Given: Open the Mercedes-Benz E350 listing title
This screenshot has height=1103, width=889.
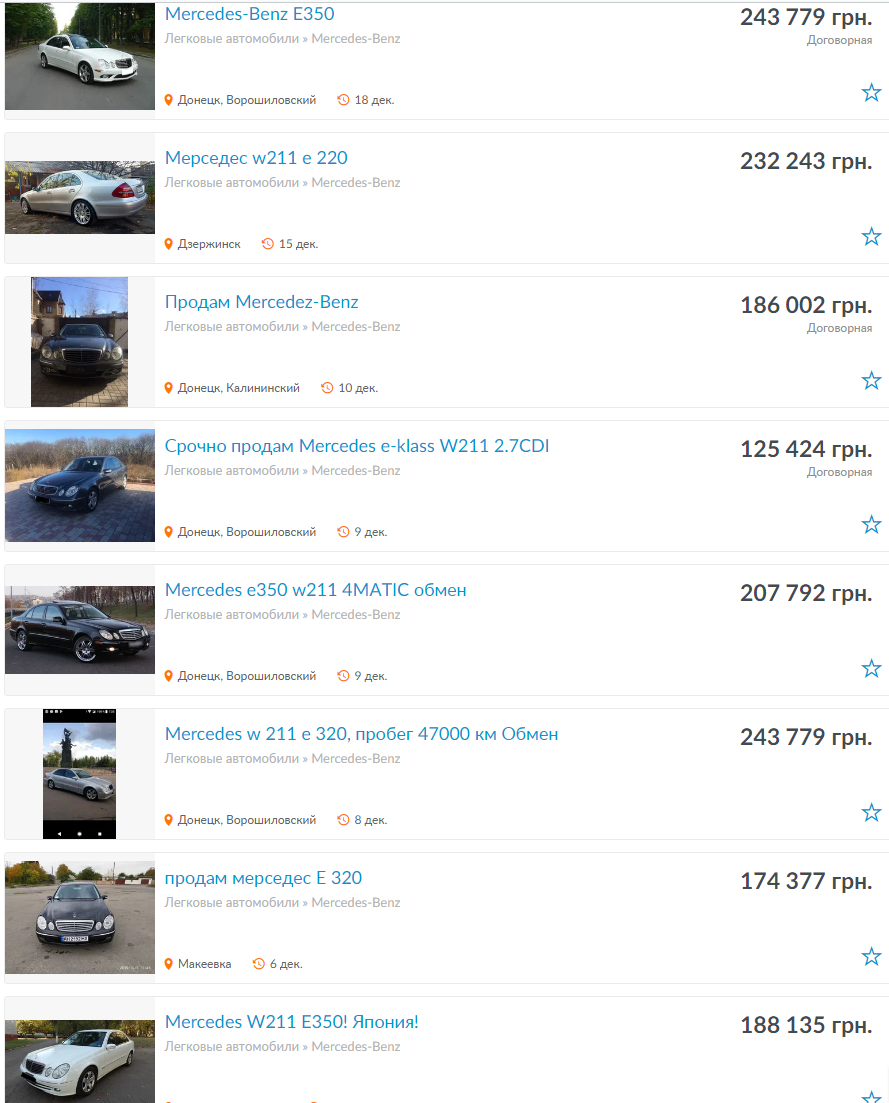Looking at the screenshot, I should coord(250,14).
